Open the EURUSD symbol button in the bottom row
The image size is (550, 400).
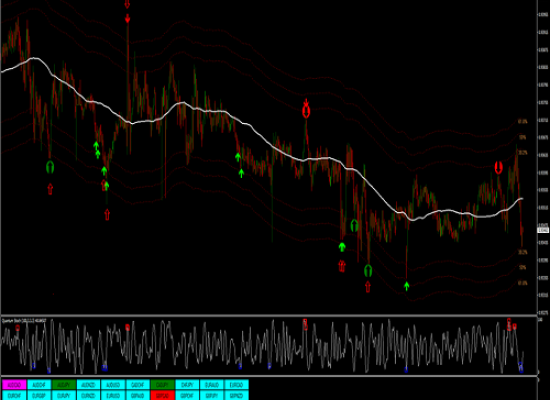[x=113, y=395]
